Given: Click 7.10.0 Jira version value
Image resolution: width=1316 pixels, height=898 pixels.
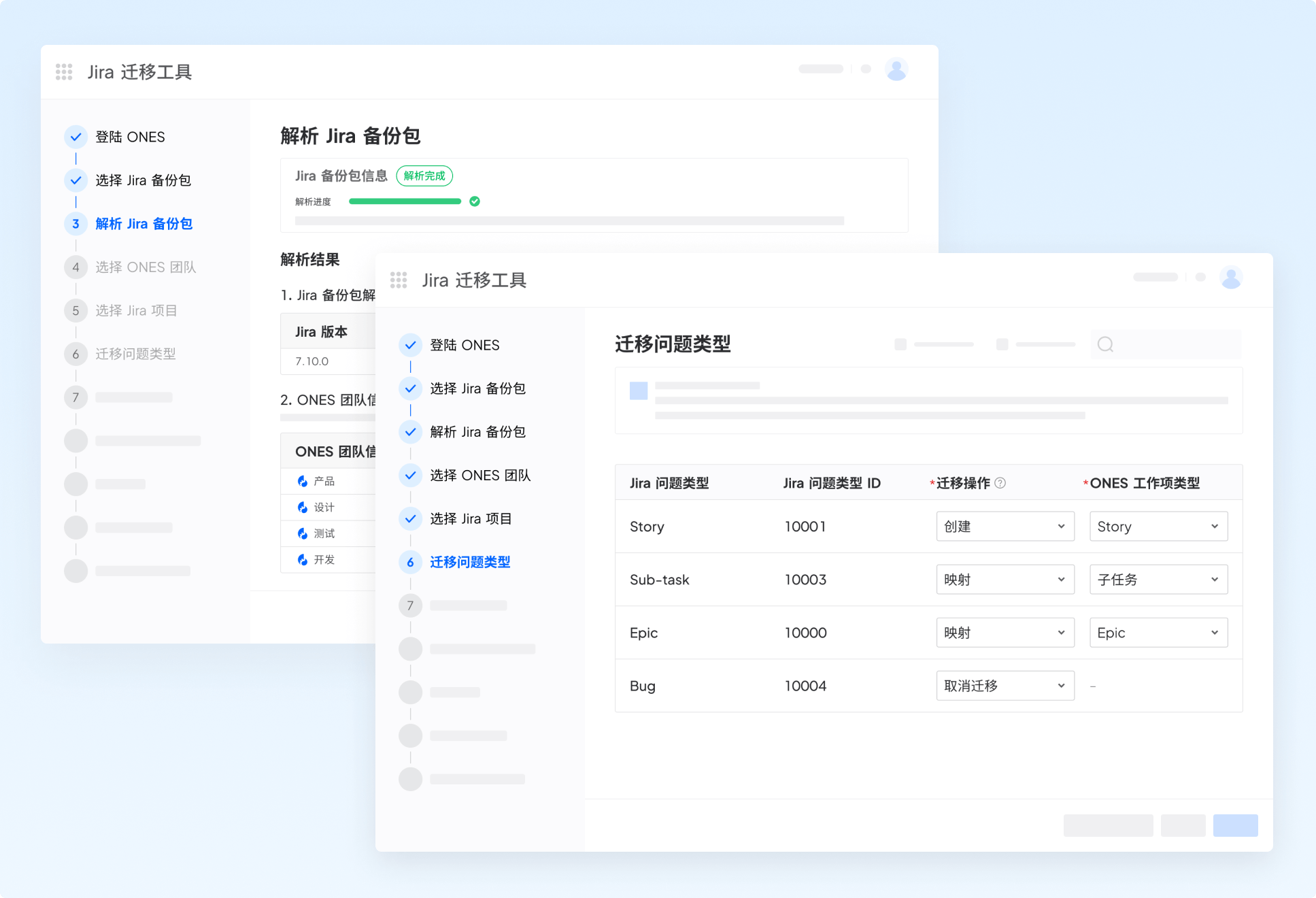Looking at the screenshot, I should pos(312,361).
